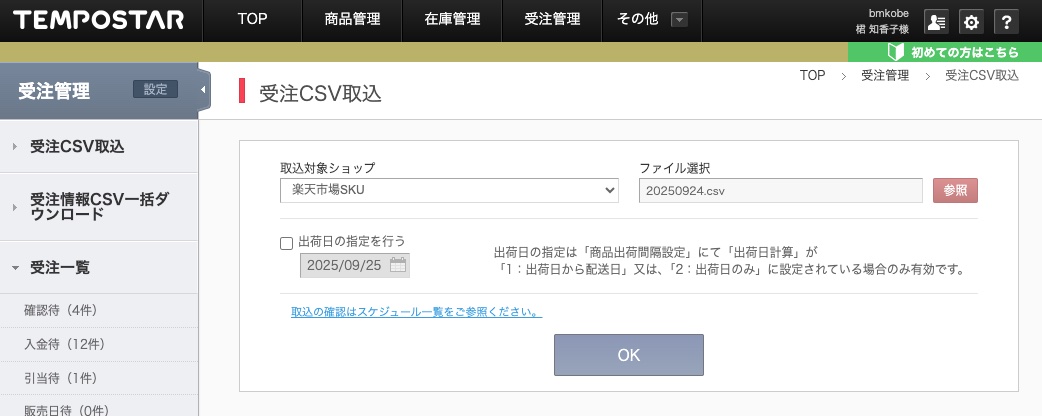Click the 参照 browse button
Image resolution: width=1042 pixels, height=416 pixels.
pos(954,190)
